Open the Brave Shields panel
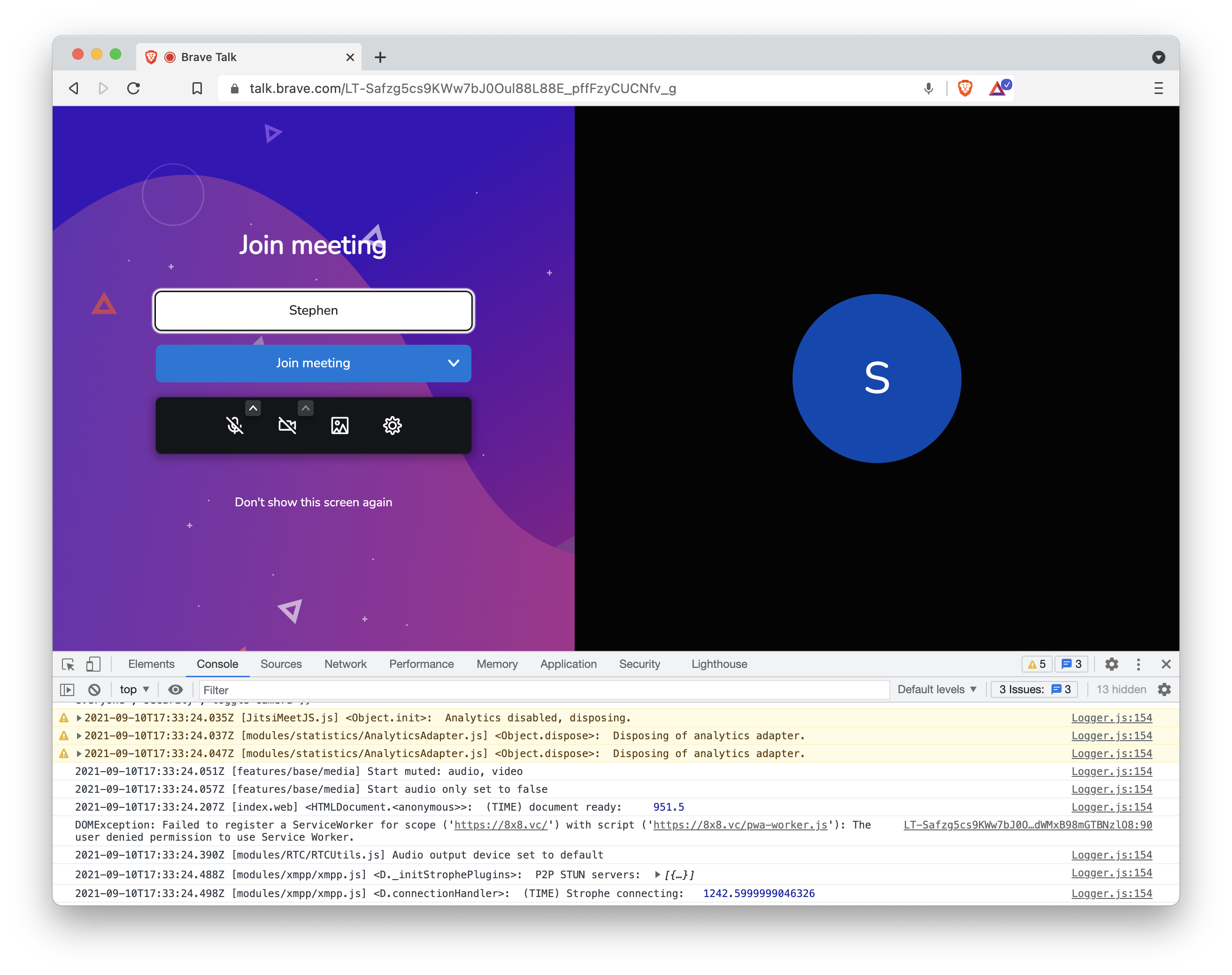 [x=964, y=88]
